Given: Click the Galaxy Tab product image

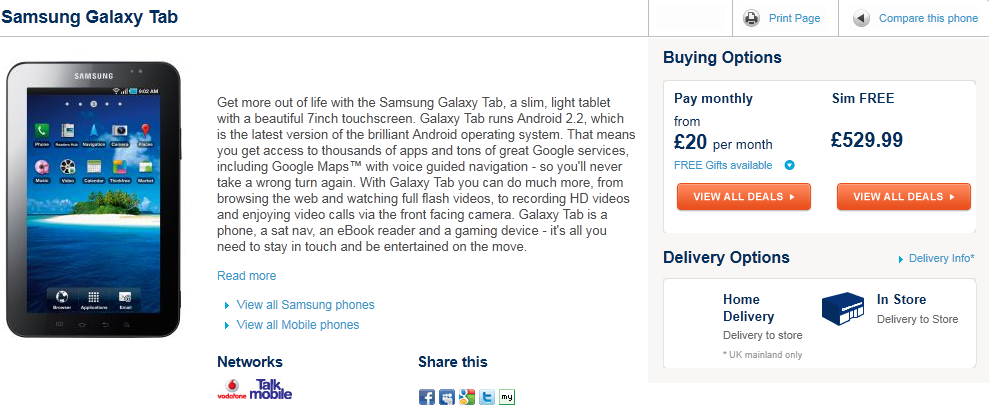Looking at the screenshot, I should pos(92,201).
